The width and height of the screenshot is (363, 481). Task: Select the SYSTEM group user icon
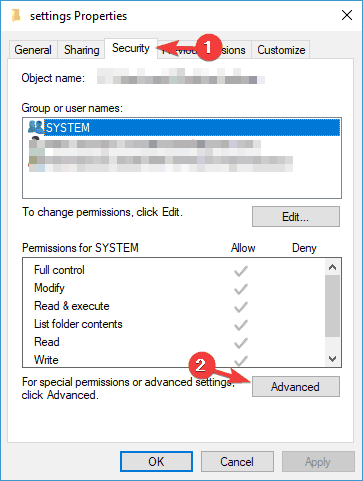click(x=36, y=127)
